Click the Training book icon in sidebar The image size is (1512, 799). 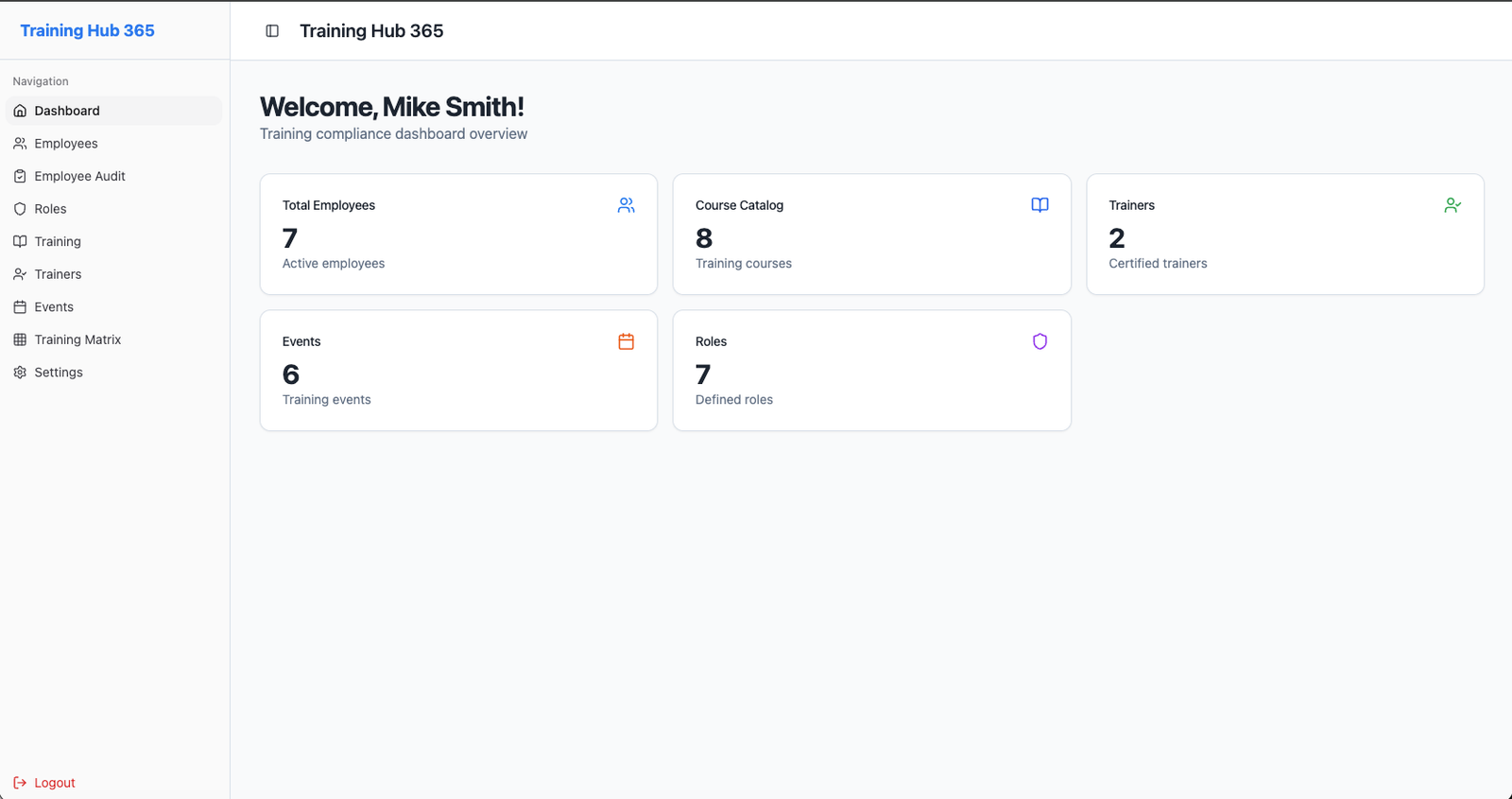coord(20,241)
